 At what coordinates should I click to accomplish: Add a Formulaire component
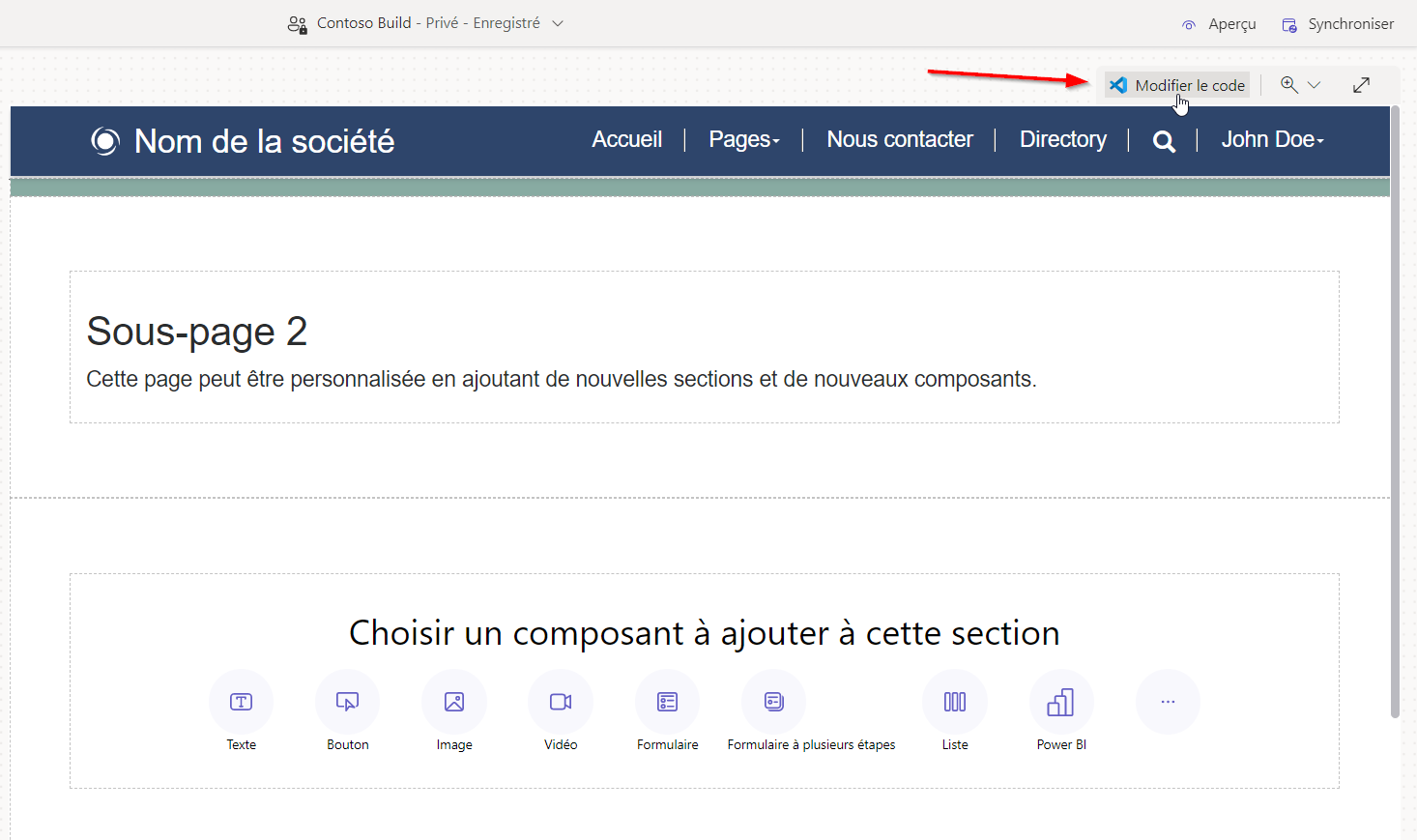(x=668, y=702)
